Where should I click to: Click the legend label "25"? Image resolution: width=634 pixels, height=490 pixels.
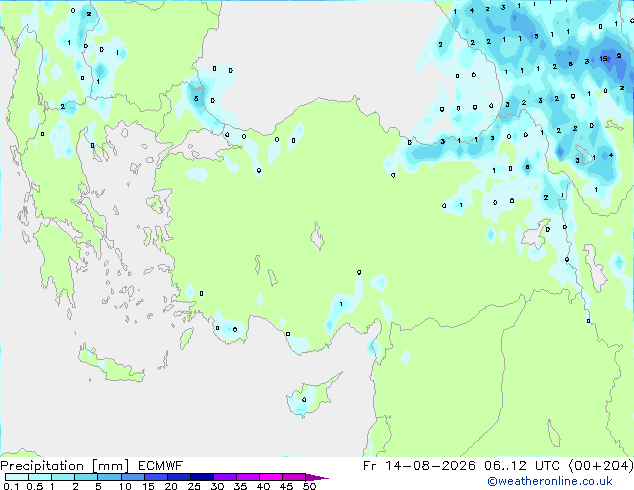[x=194, y=486]
